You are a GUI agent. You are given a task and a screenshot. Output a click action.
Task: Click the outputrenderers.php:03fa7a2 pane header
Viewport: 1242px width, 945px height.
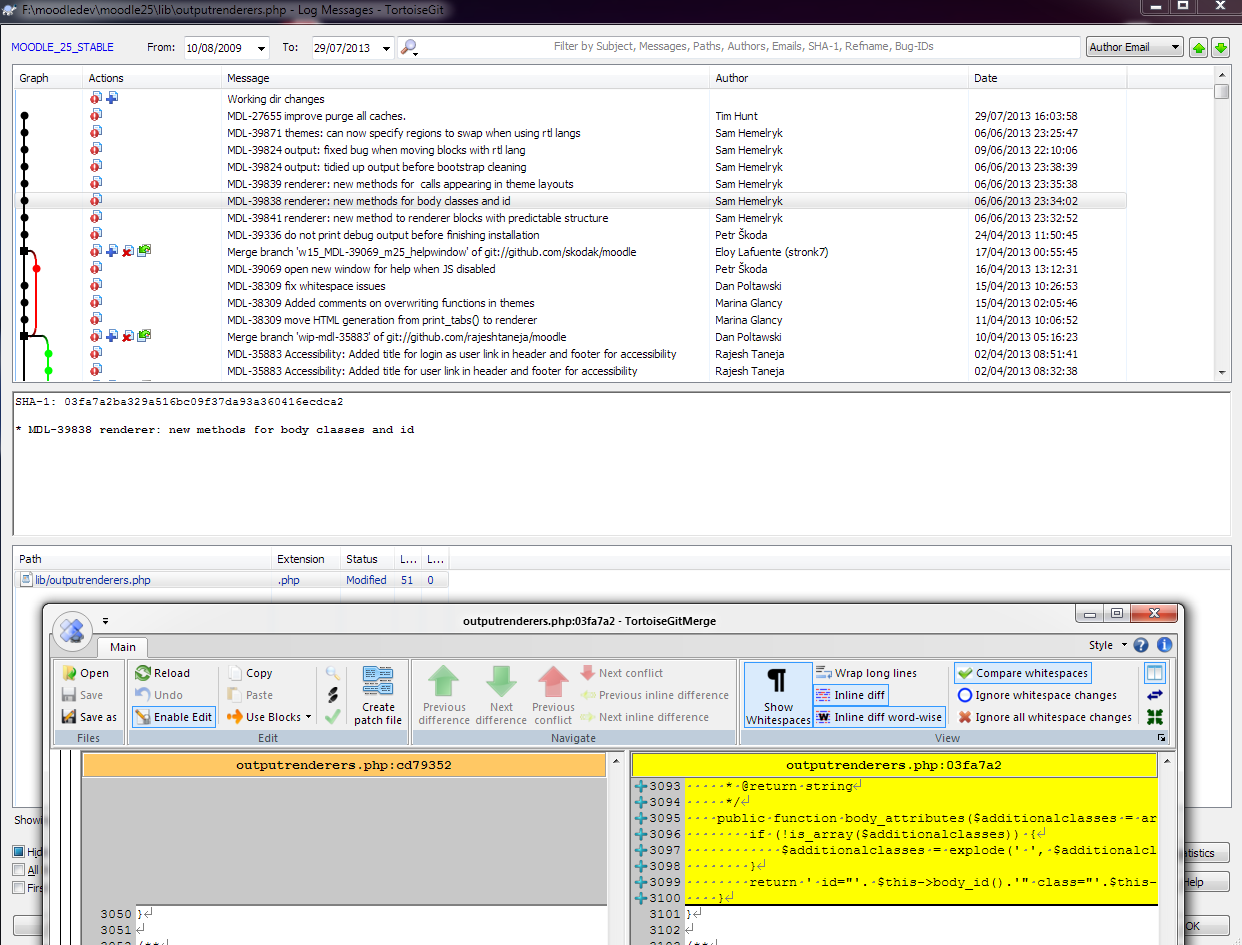(894, 765)
